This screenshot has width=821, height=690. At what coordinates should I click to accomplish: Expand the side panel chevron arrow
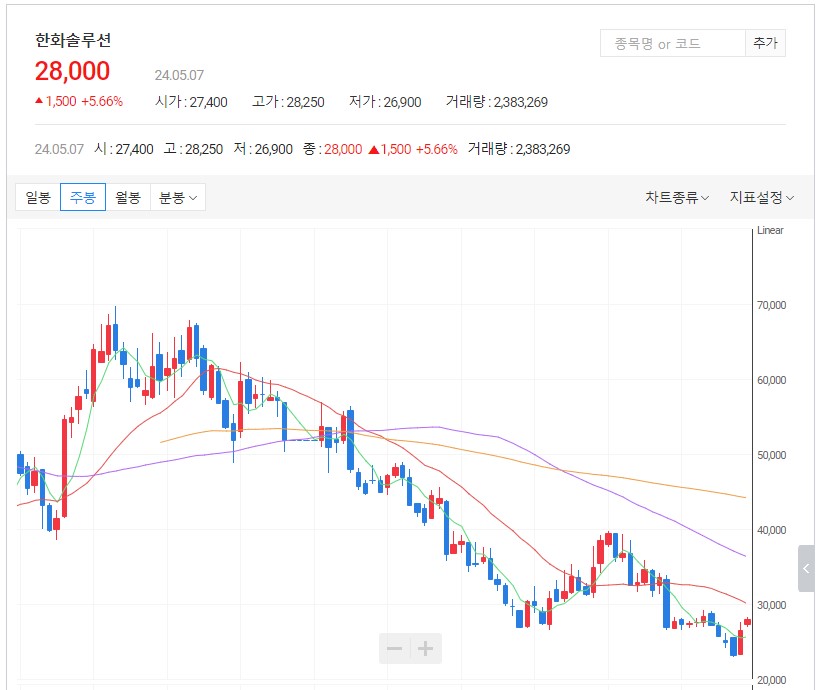point(808,569)
